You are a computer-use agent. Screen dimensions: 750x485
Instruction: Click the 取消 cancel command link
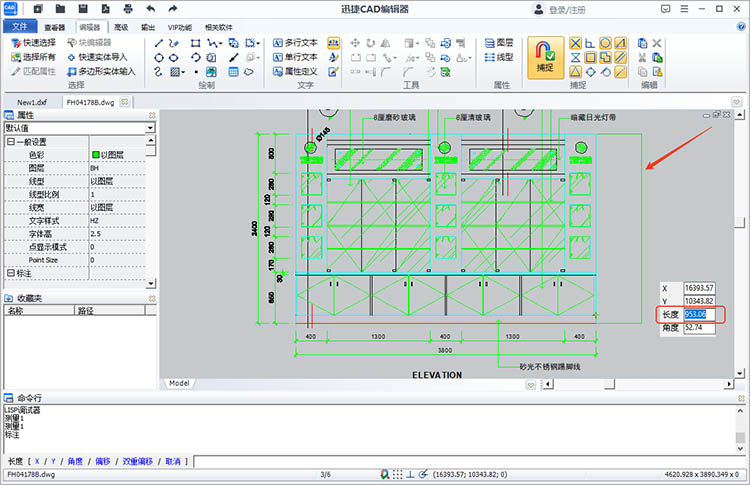point(173,462)
